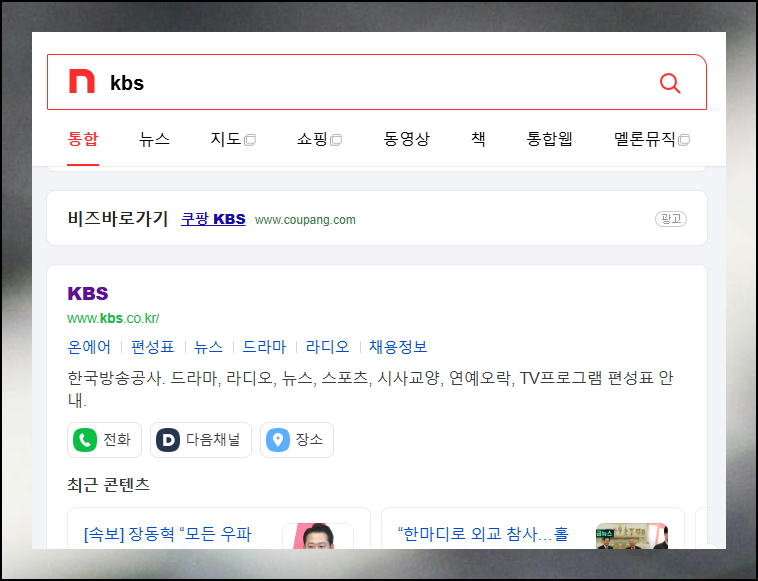This screenshot has height=581, width=758.
Task: Open the [속보] 장동혁 article headline
Action: 168,534
